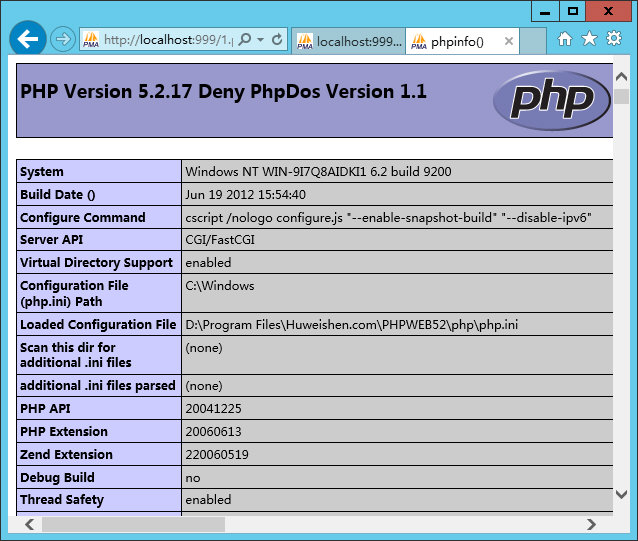Image resolution: width=638 pixels, height=541 pixels.
Task: Minimize the browser window
Action: tap(545, 11)
